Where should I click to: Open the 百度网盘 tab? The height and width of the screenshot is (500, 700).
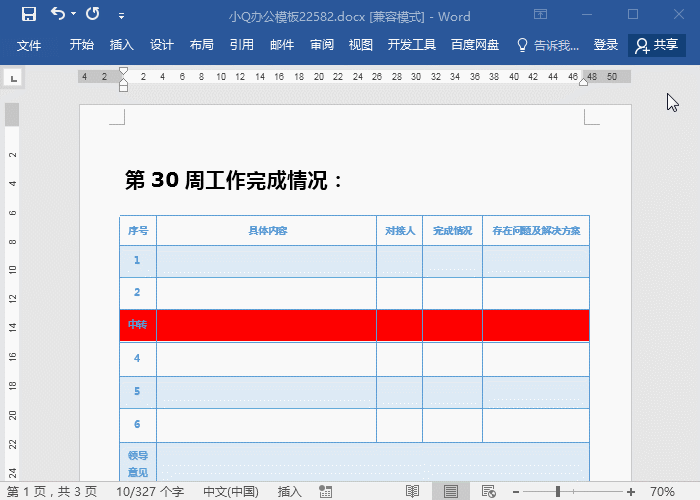[x=475, y=45]
